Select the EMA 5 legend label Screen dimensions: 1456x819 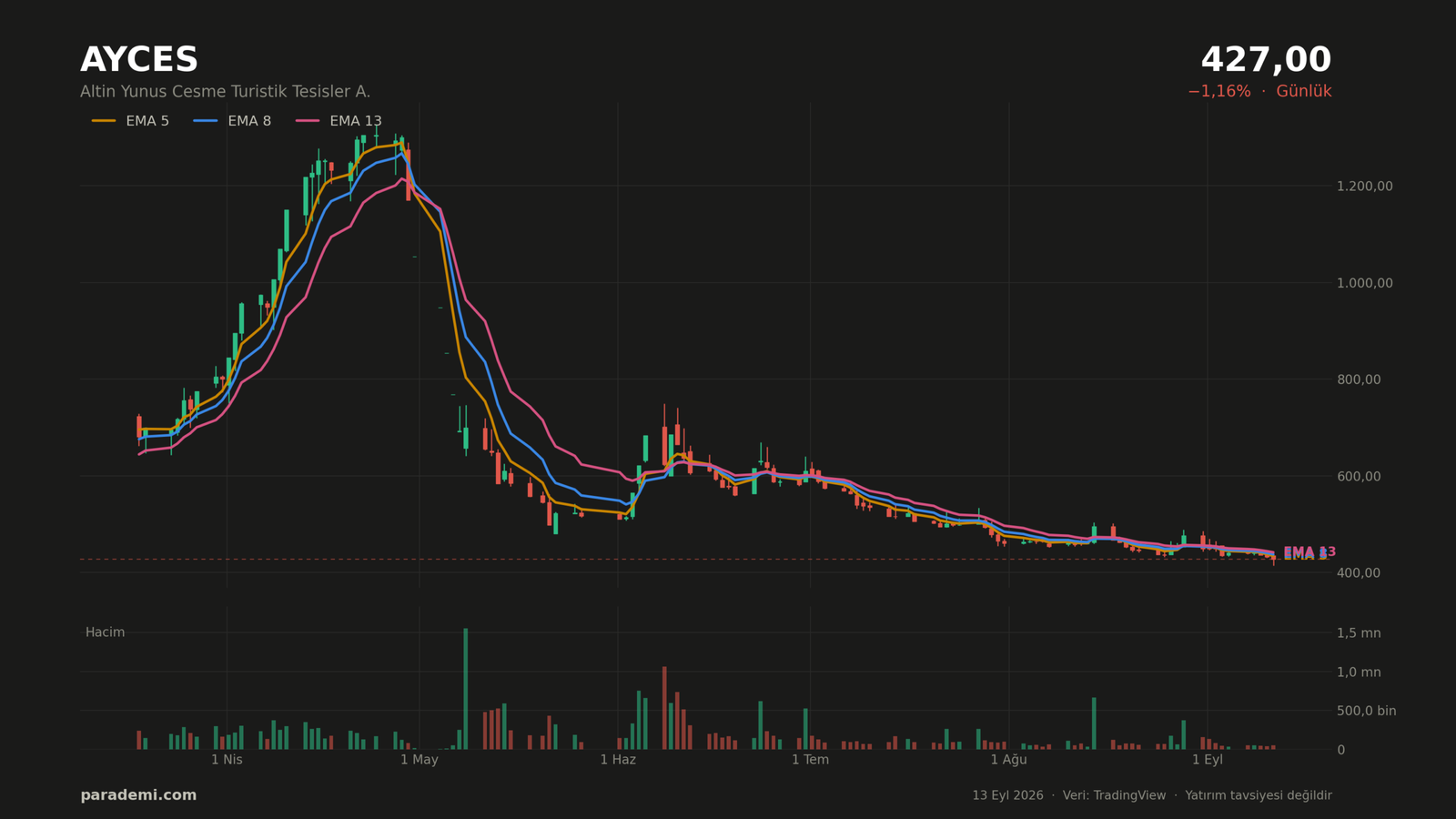click(x=147, y=121)
